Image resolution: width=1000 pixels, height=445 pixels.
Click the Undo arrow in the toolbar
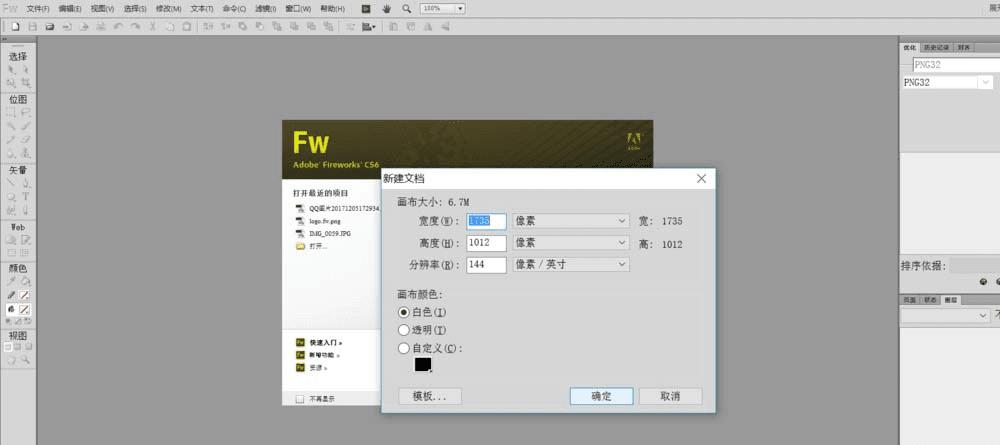[x=118, y=27]
